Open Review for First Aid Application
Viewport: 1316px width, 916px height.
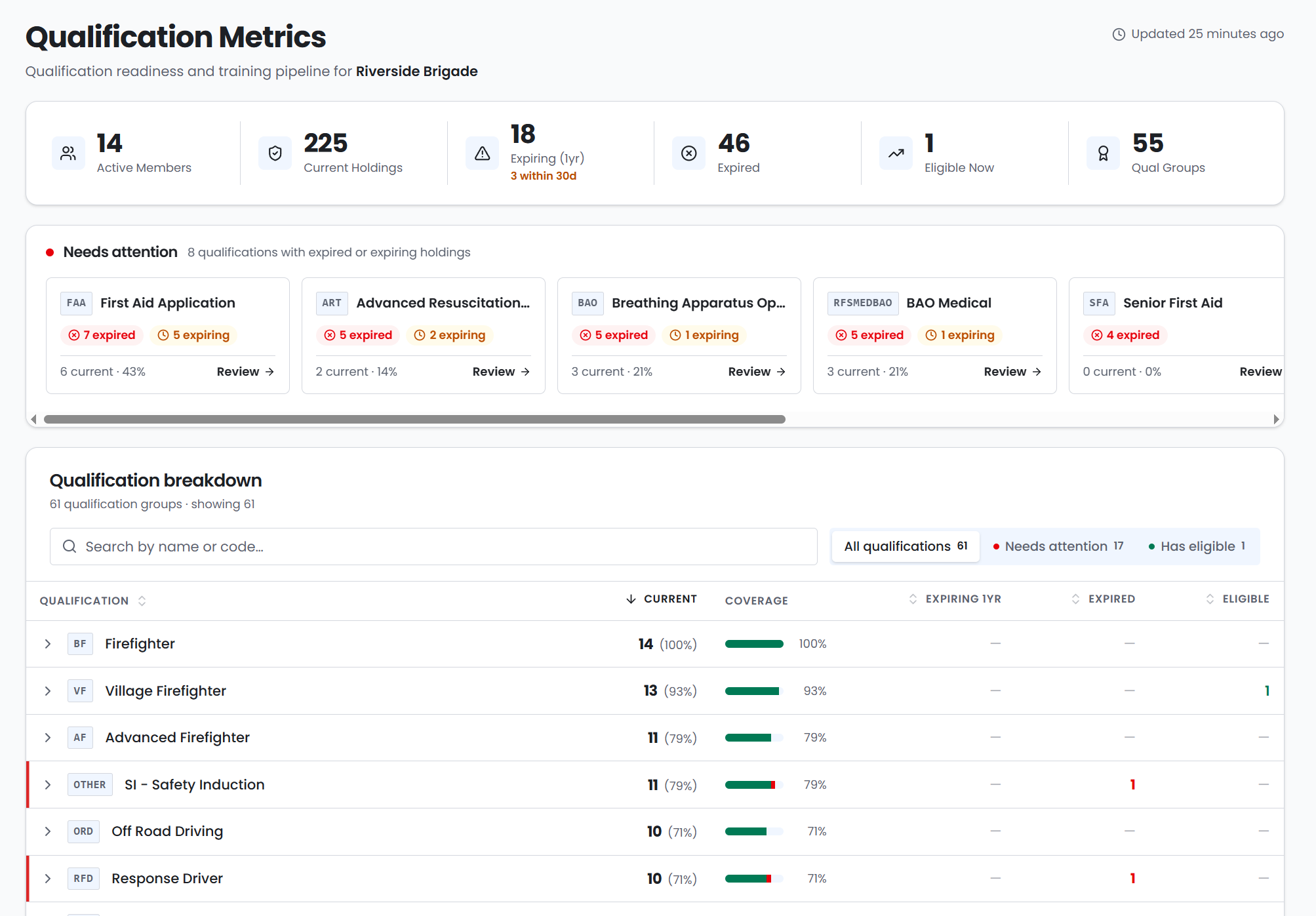pos(245,372)
